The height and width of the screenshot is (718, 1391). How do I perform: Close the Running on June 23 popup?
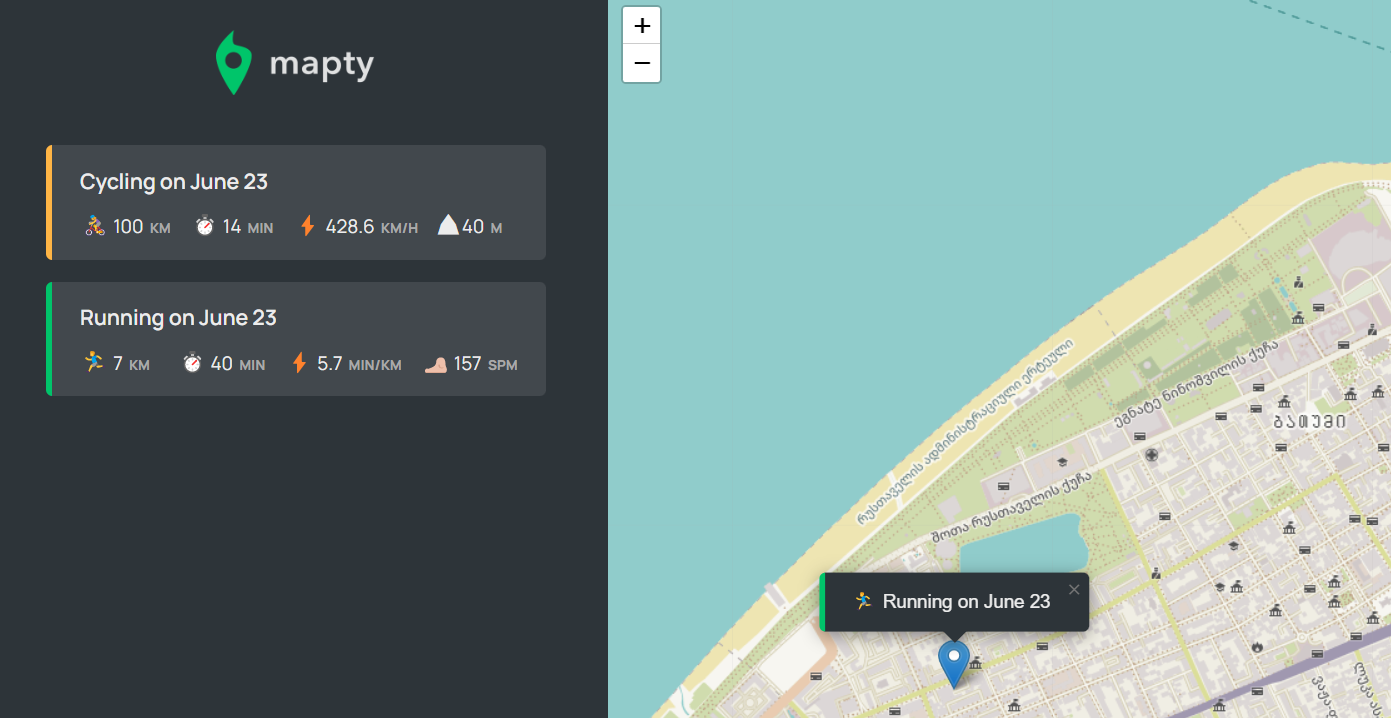click(1074, 589)
